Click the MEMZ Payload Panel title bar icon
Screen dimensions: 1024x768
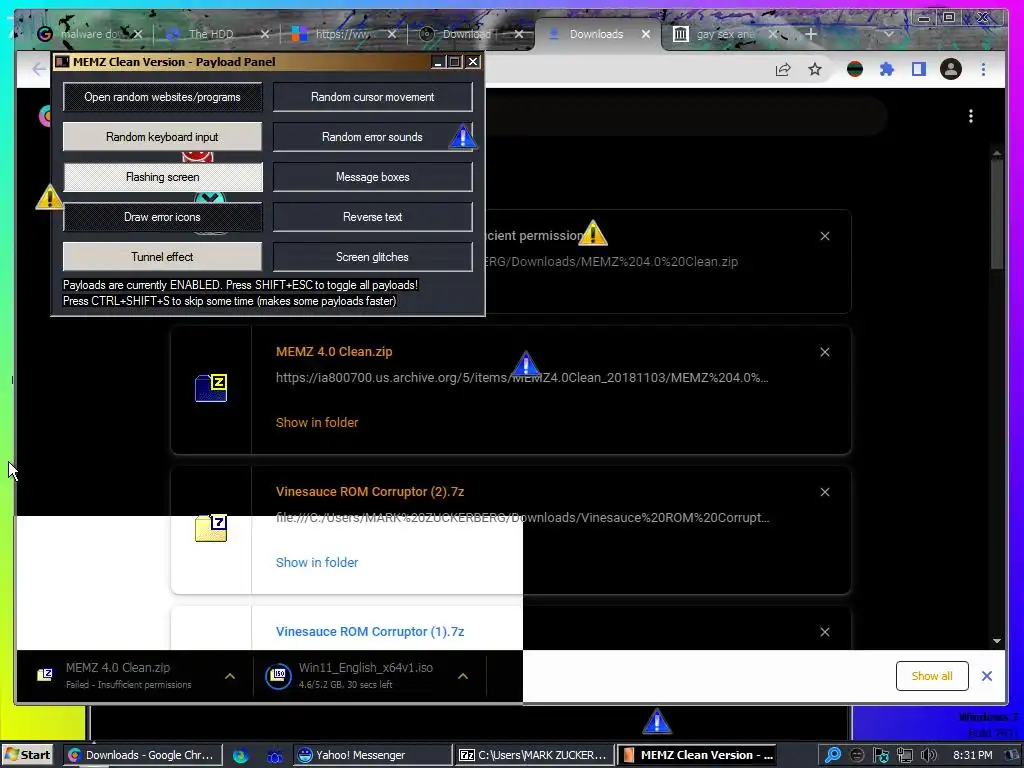click(x=62, y=62)
